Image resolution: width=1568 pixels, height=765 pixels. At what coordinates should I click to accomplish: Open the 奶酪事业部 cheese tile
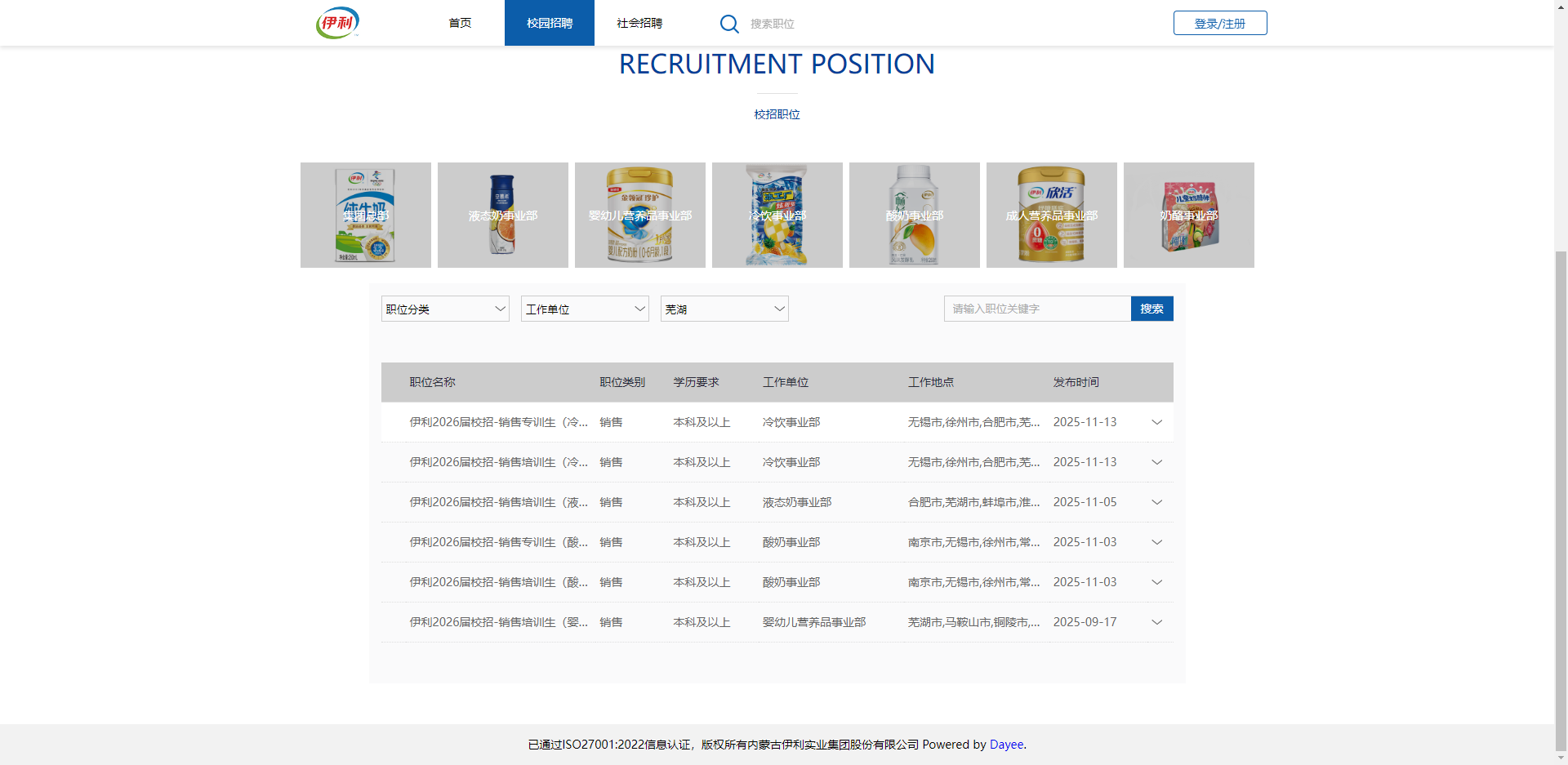pyautogui.click(x=1189, y=215)
